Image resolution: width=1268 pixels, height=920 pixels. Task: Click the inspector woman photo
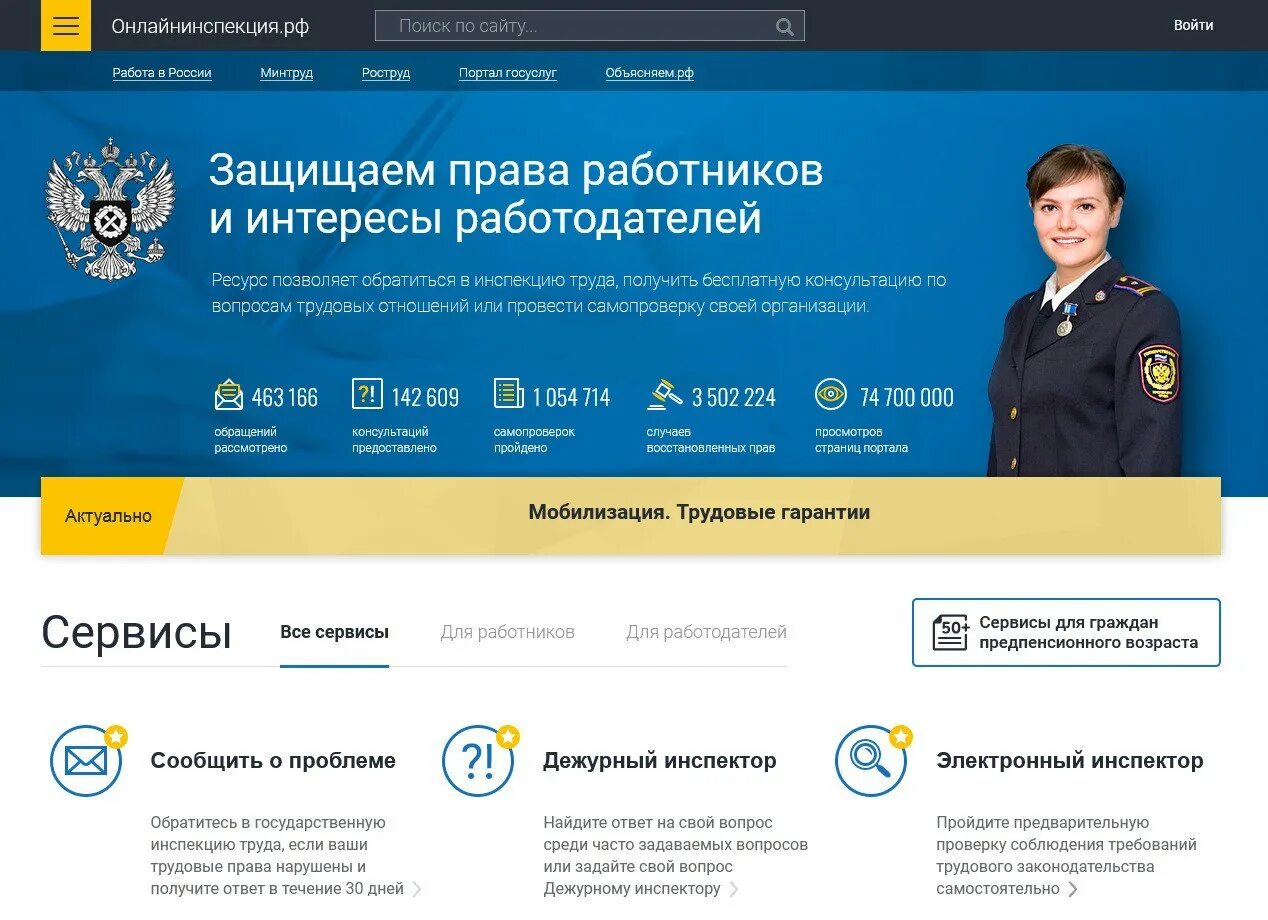1087,311
